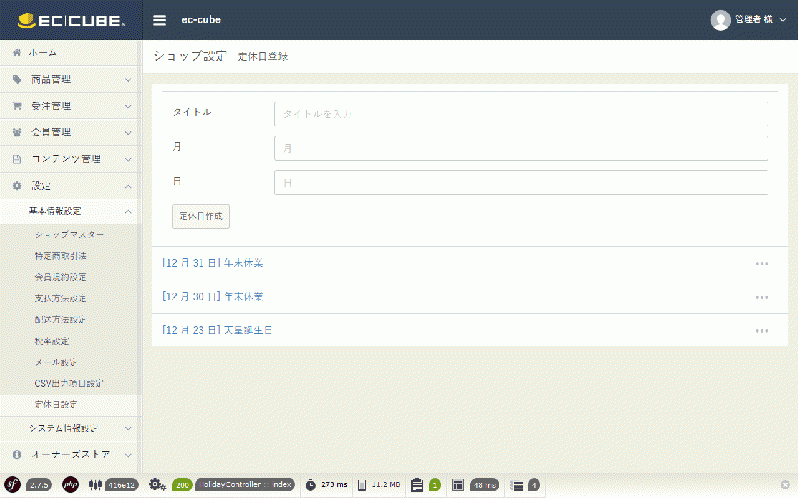Click the Symfony logo in debug toolbar
The height and width of the screenshot is (498, 798).
[13, 484]
